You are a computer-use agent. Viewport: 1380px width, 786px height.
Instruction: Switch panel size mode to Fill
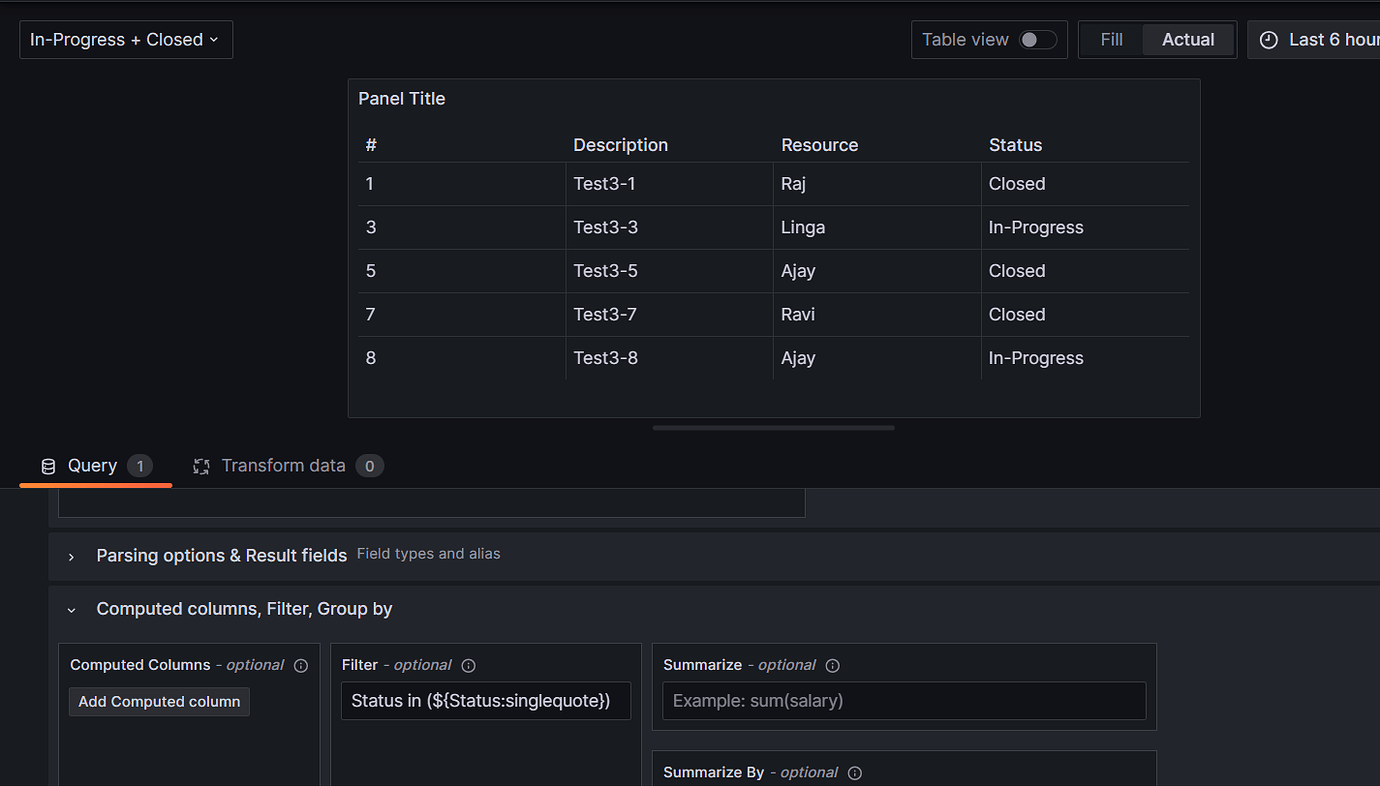pos(1111,39)
